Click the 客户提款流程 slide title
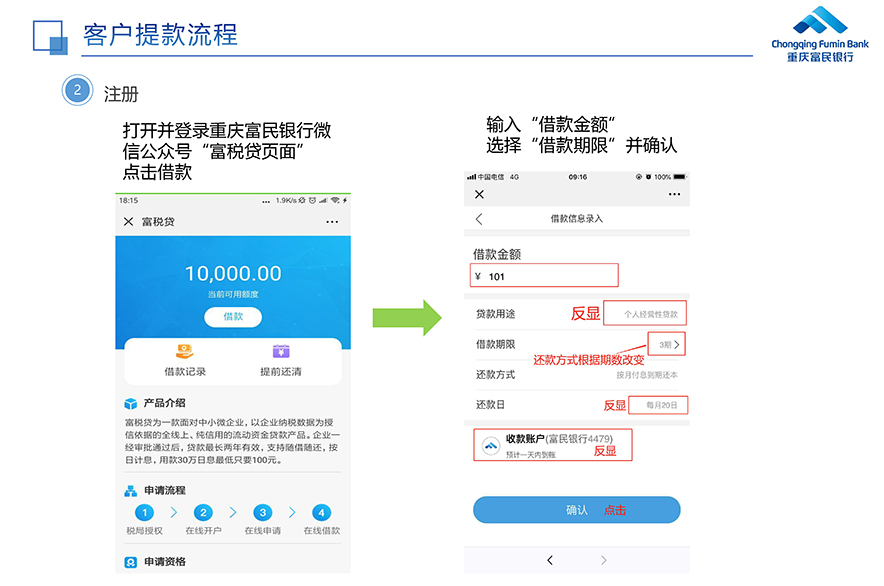 click(x=160, y=35)
